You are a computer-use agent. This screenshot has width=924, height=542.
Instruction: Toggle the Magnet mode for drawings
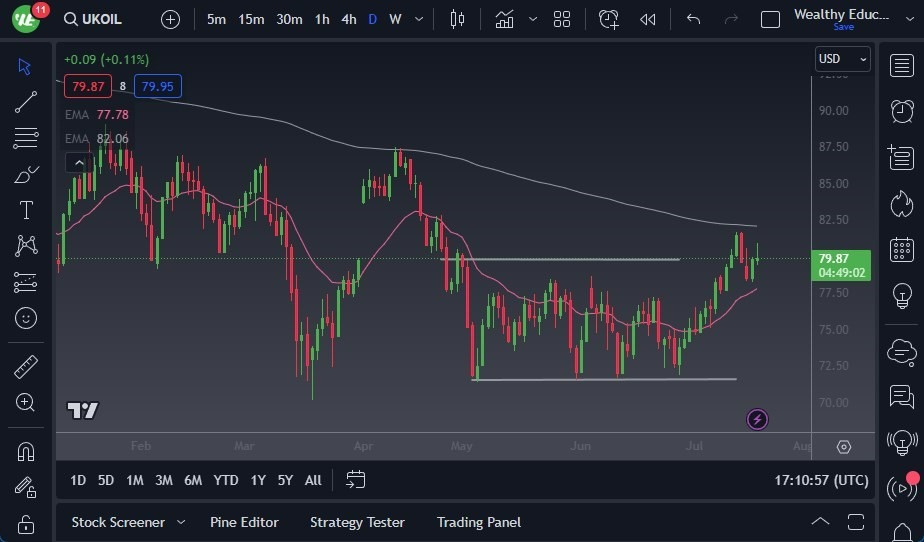[x=26, y=451]
